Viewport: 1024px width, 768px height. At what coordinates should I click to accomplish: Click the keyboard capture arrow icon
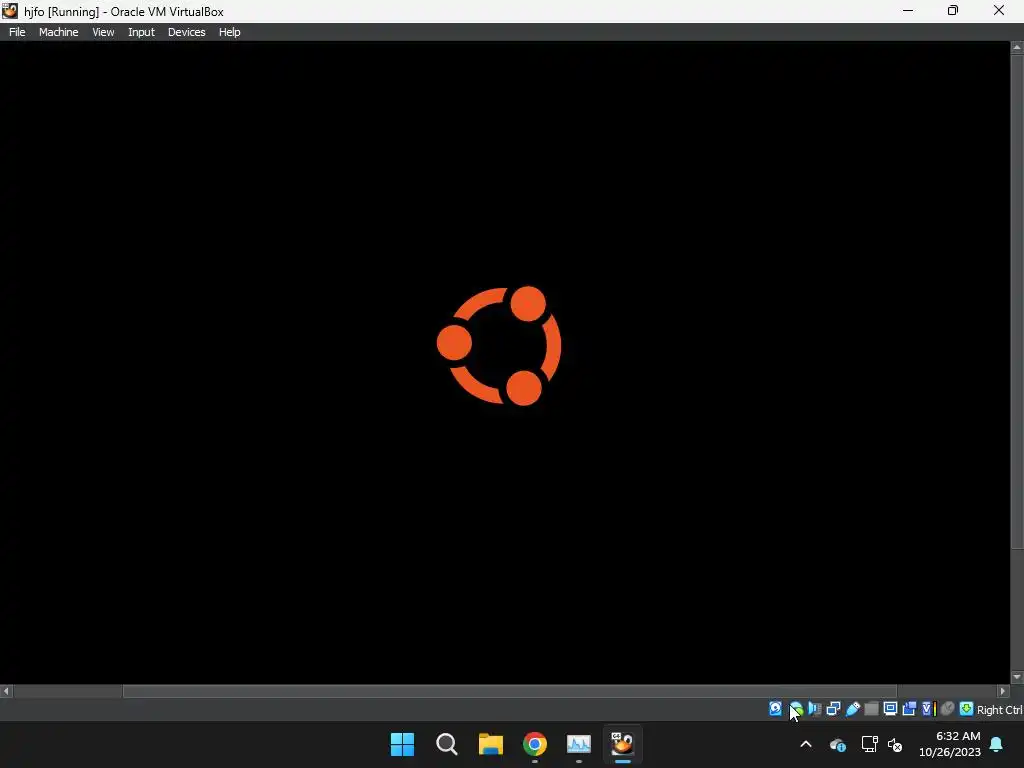[967, 709]
